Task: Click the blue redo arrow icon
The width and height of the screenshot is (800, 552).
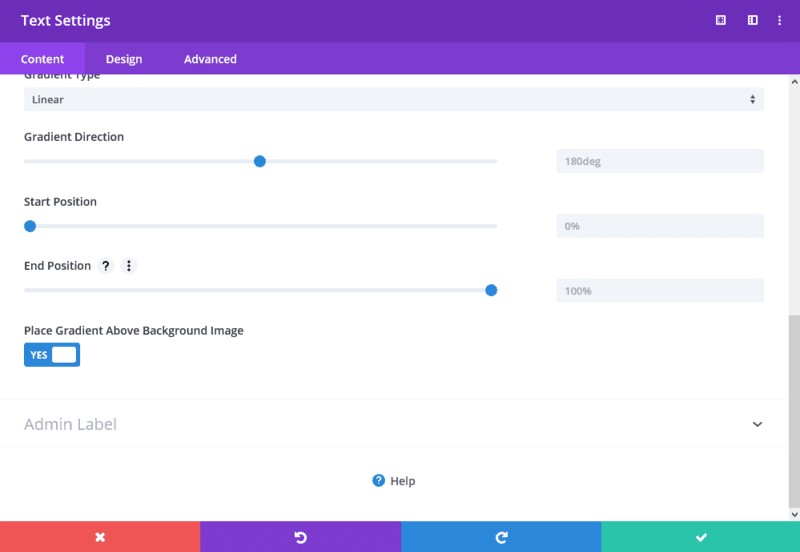Action: (x=501, y=537)
